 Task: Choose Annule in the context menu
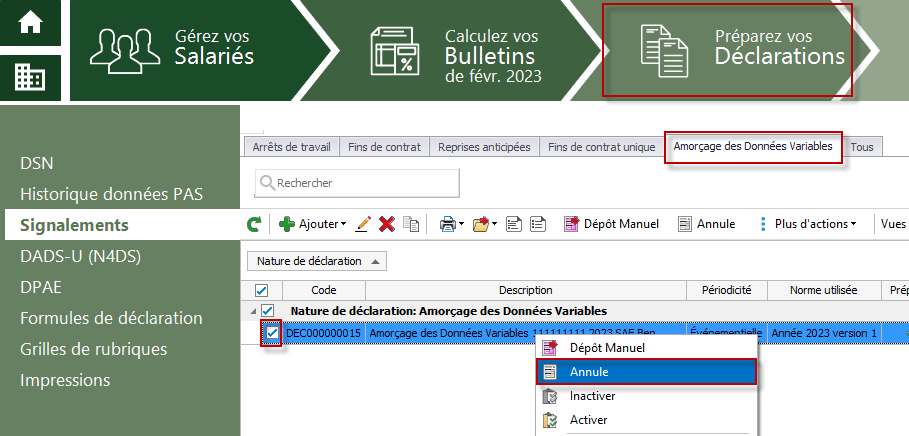[647, 372]
